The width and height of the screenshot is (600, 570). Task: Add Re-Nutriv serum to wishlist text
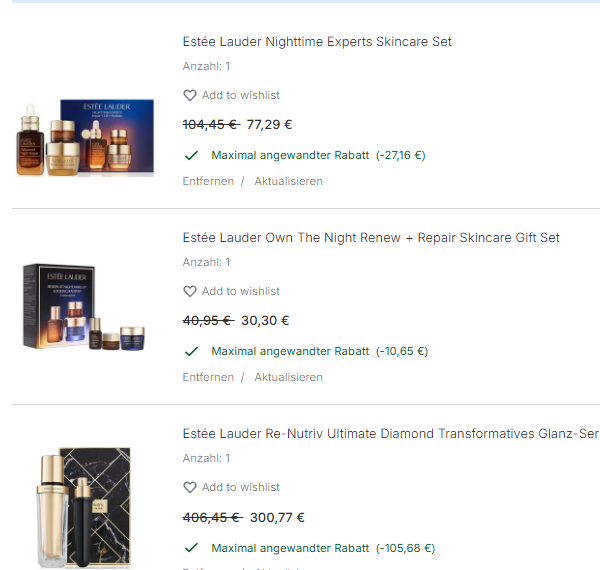pyautogui.click(x=241, y=487)
